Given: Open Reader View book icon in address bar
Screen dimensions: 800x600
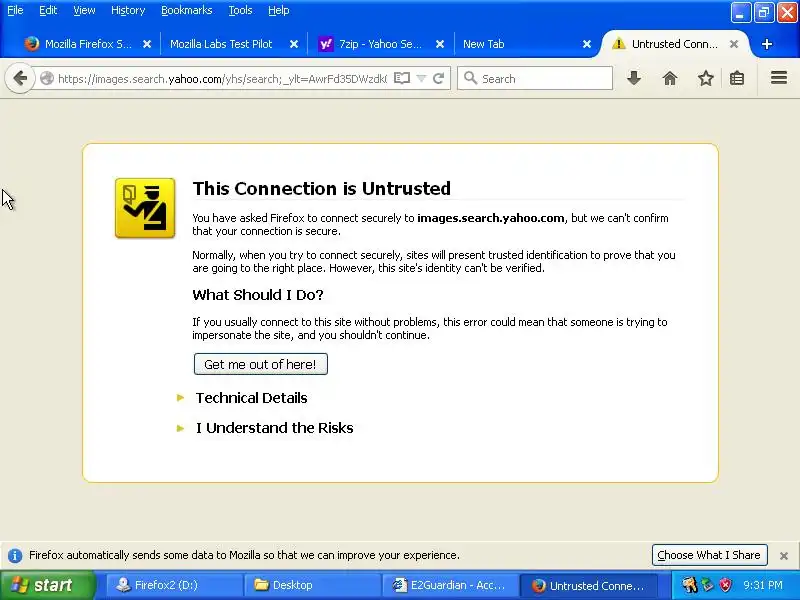Looking at the screenshot, I should click(402, 79).
